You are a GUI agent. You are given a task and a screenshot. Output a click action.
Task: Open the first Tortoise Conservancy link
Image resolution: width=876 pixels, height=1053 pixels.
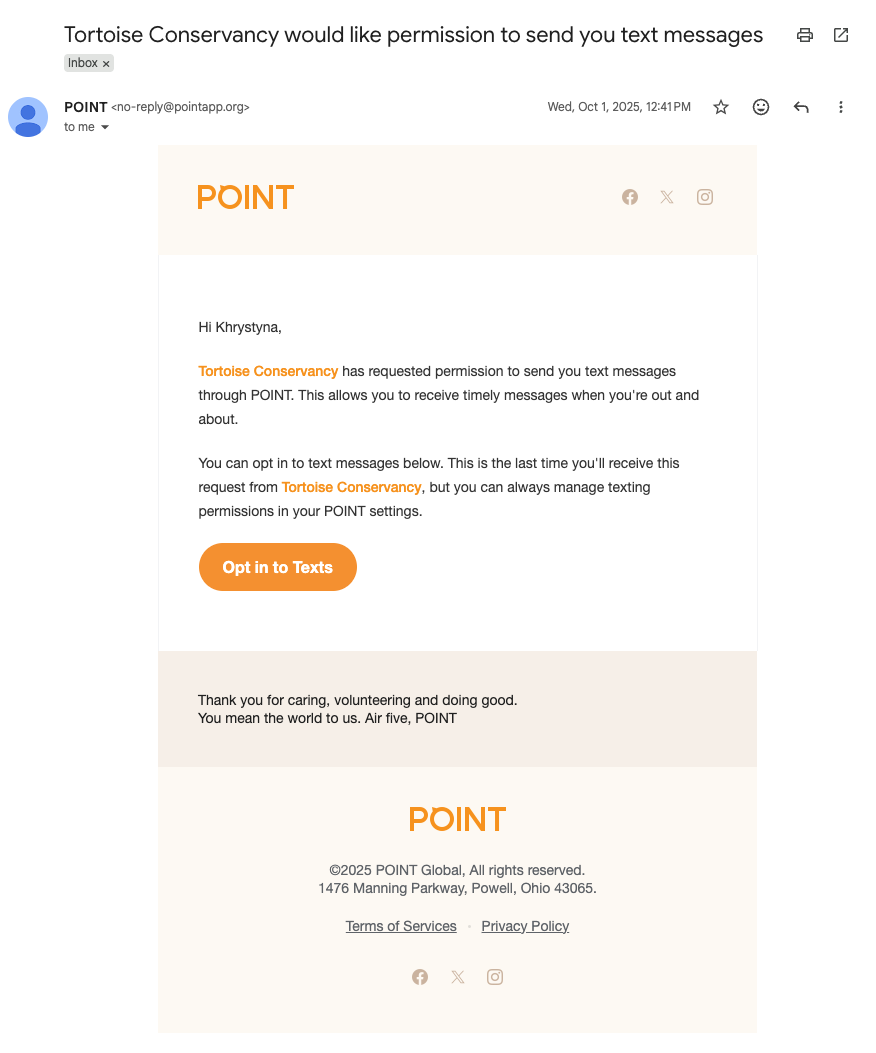coord(268,371)
